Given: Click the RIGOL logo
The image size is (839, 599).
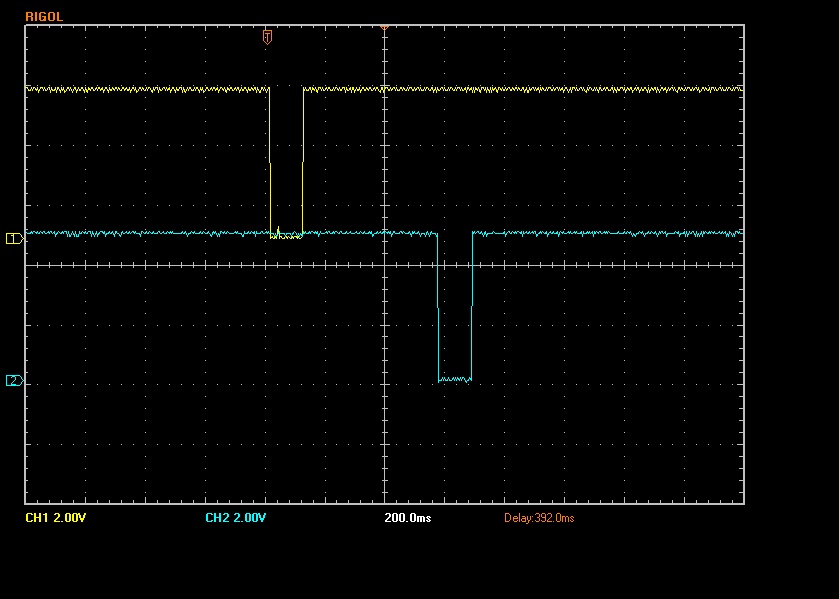Looking at the screenshot, I should pos(43,16).
